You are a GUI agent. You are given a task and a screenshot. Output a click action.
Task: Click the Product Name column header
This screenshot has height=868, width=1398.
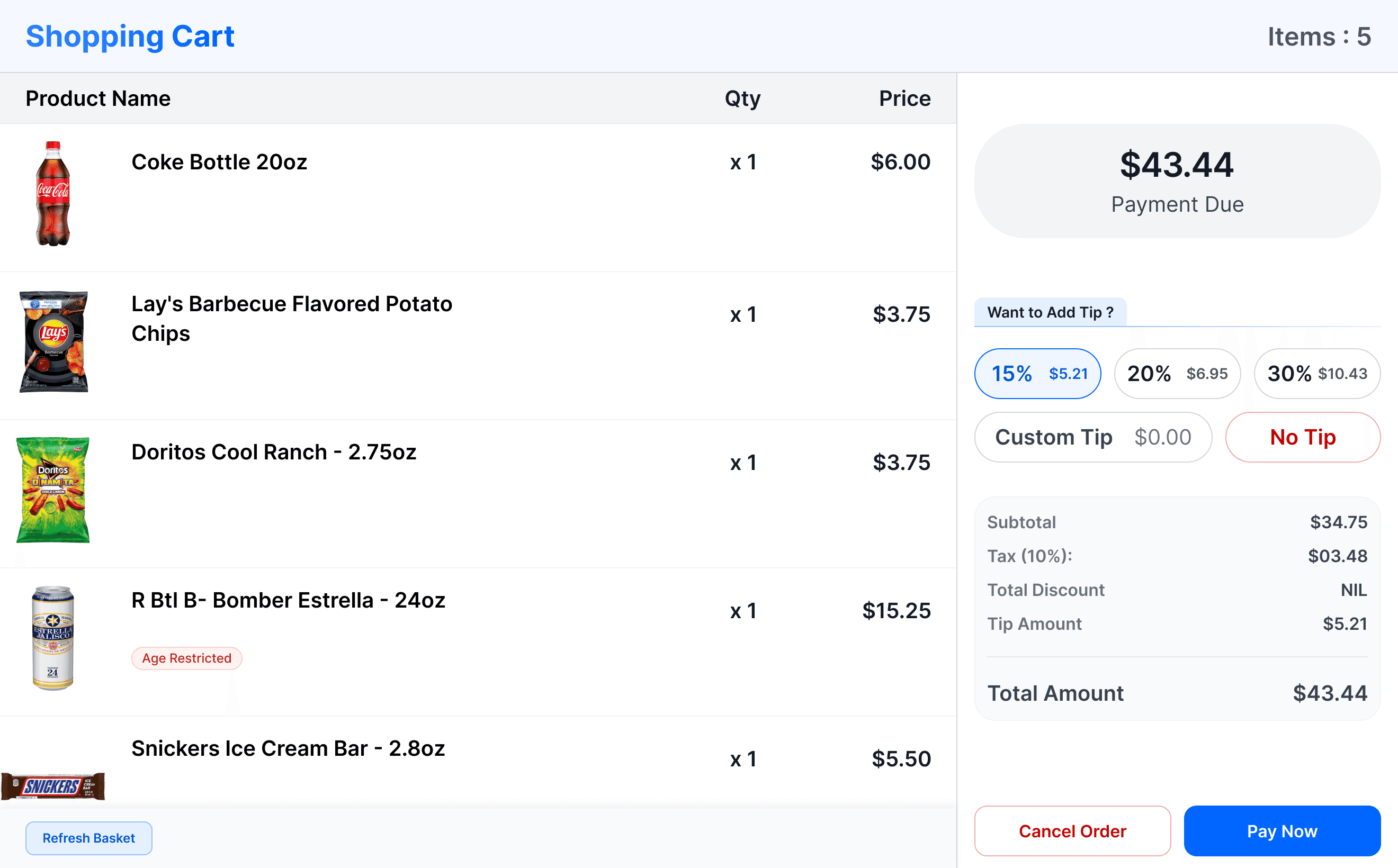(97, 98)
